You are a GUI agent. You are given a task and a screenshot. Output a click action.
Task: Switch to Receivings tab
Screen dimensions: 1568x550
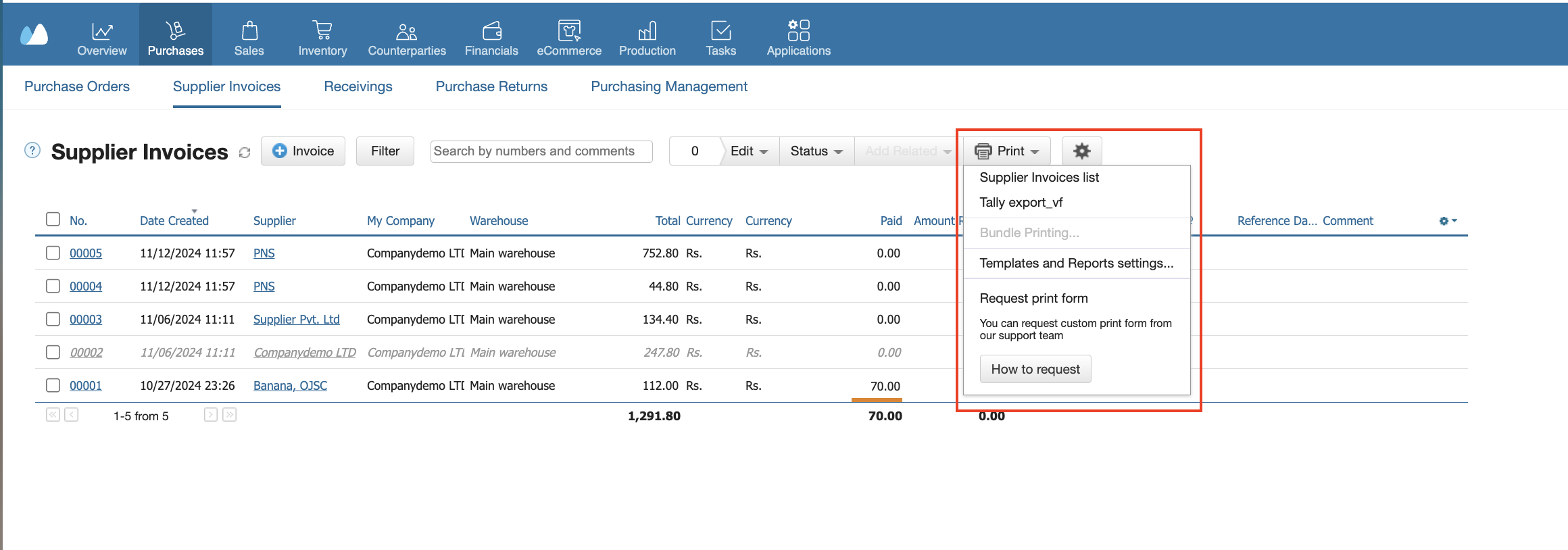tap(358, 86)
